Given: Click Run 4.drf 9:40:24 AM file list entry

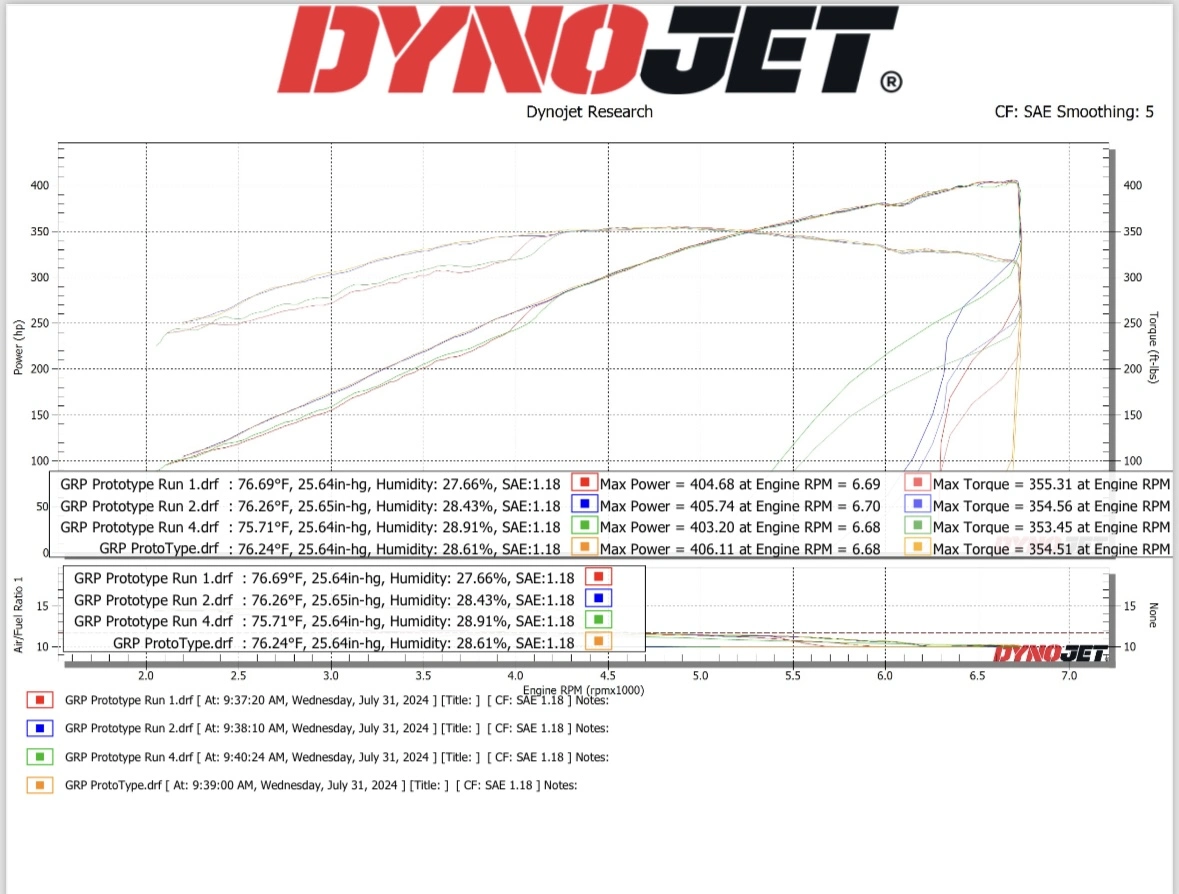Looking at the screenshot, I should [337, 757].
